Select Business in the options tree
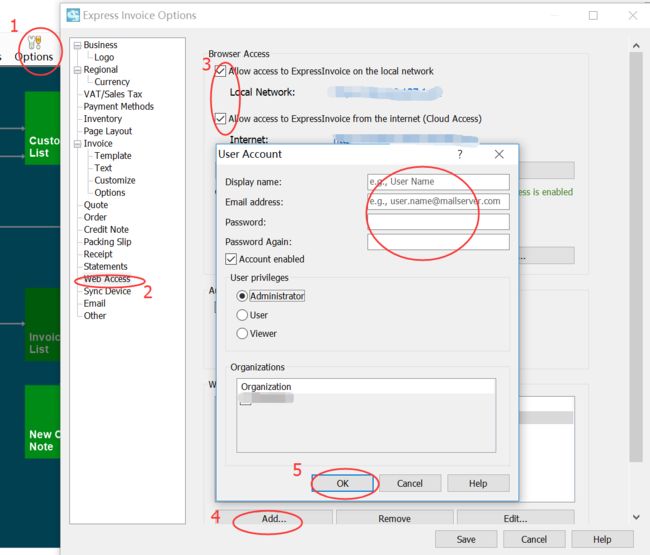Screen dimensions: 650x555 (x=100, y=45)
